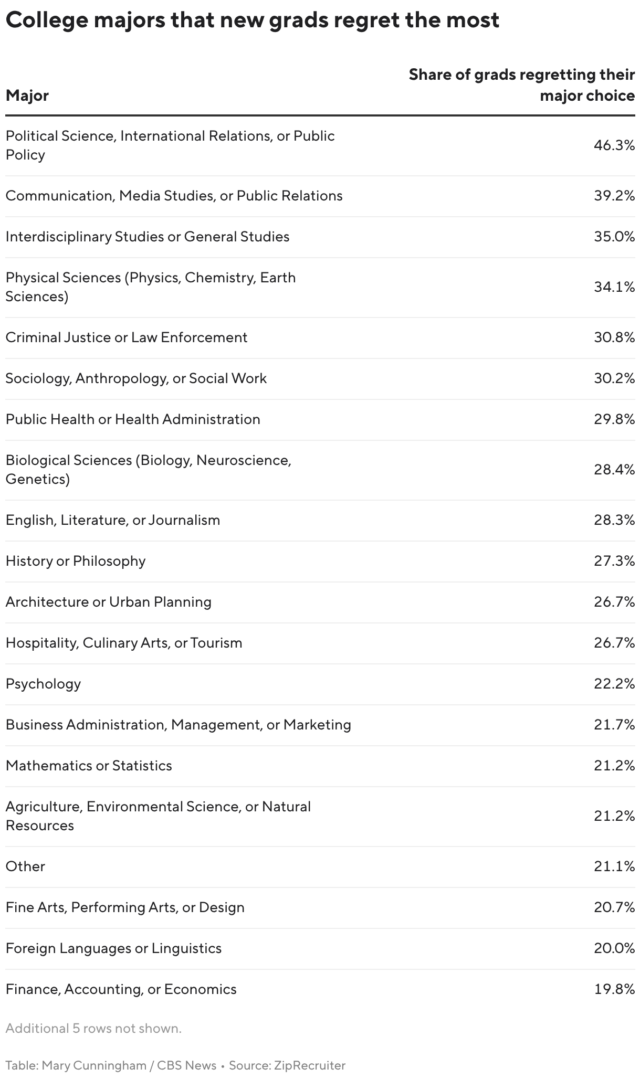Viewport: 640px width, 1079px height.
Task: Click the Criminal Justice or Law Enforcement row
Action: coord(126,337)
